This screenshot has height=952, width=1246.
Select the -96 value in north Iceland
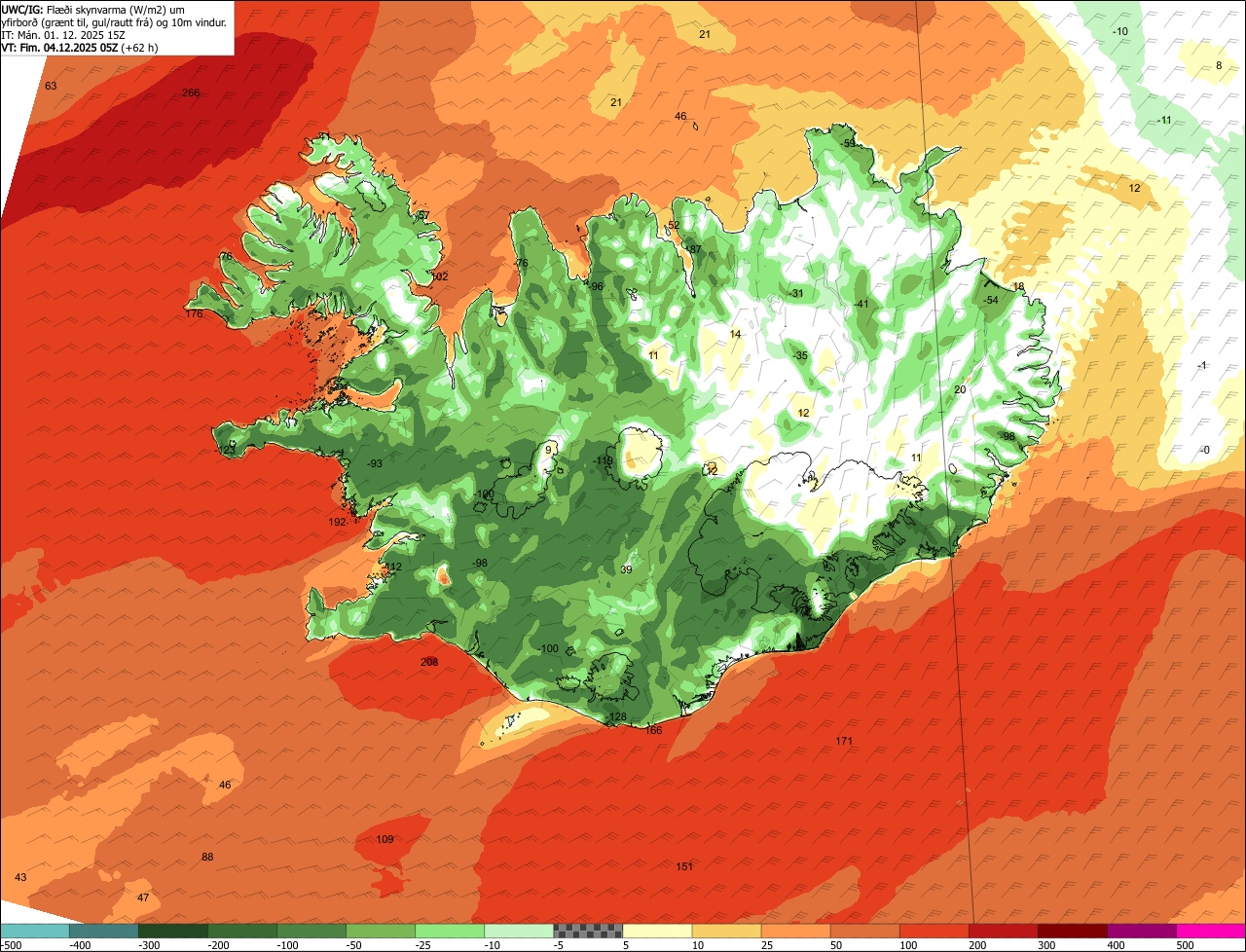(x=596, y=286)
